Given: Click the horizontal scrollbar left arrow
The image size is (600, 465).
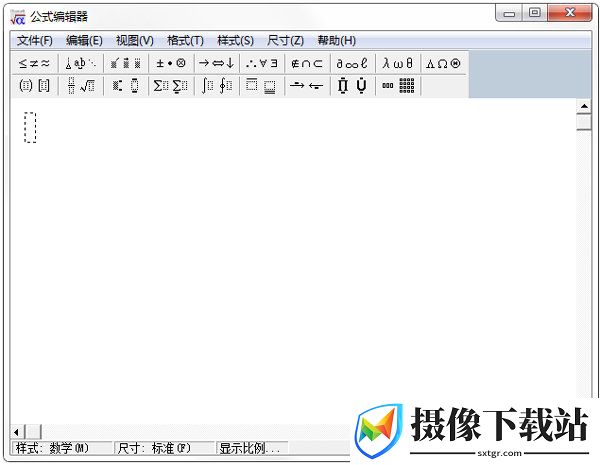Looking at the screenshot, I should coord(17,432).
